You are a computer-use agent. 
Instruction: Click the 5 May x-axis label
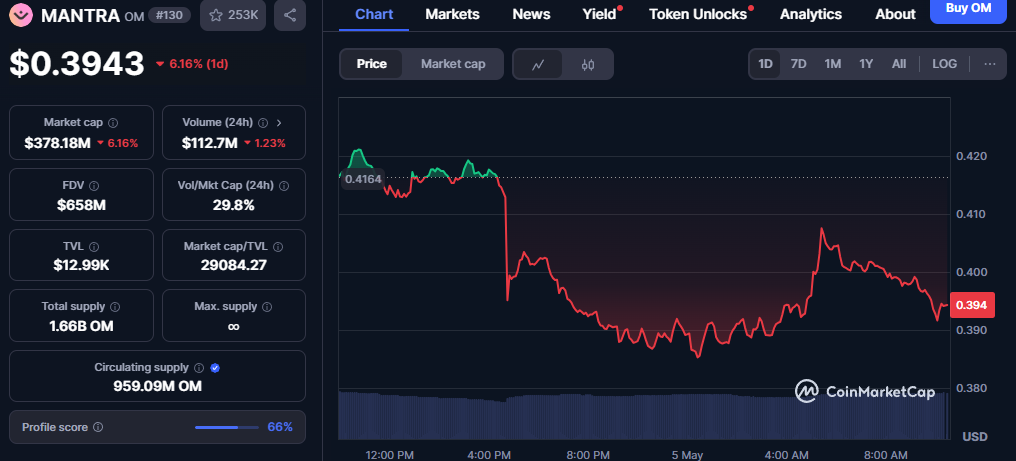click(687, 455)
